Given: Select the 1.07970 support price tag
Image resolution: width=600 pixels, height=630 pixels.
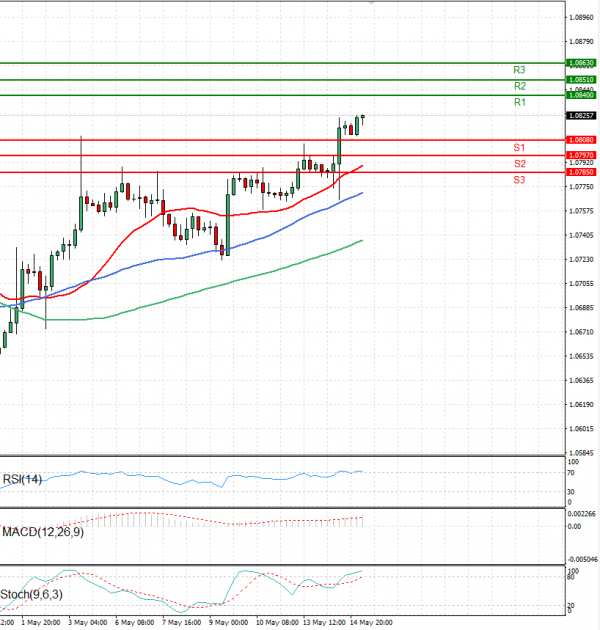Looking at the screenshot, I should (581, 155).
